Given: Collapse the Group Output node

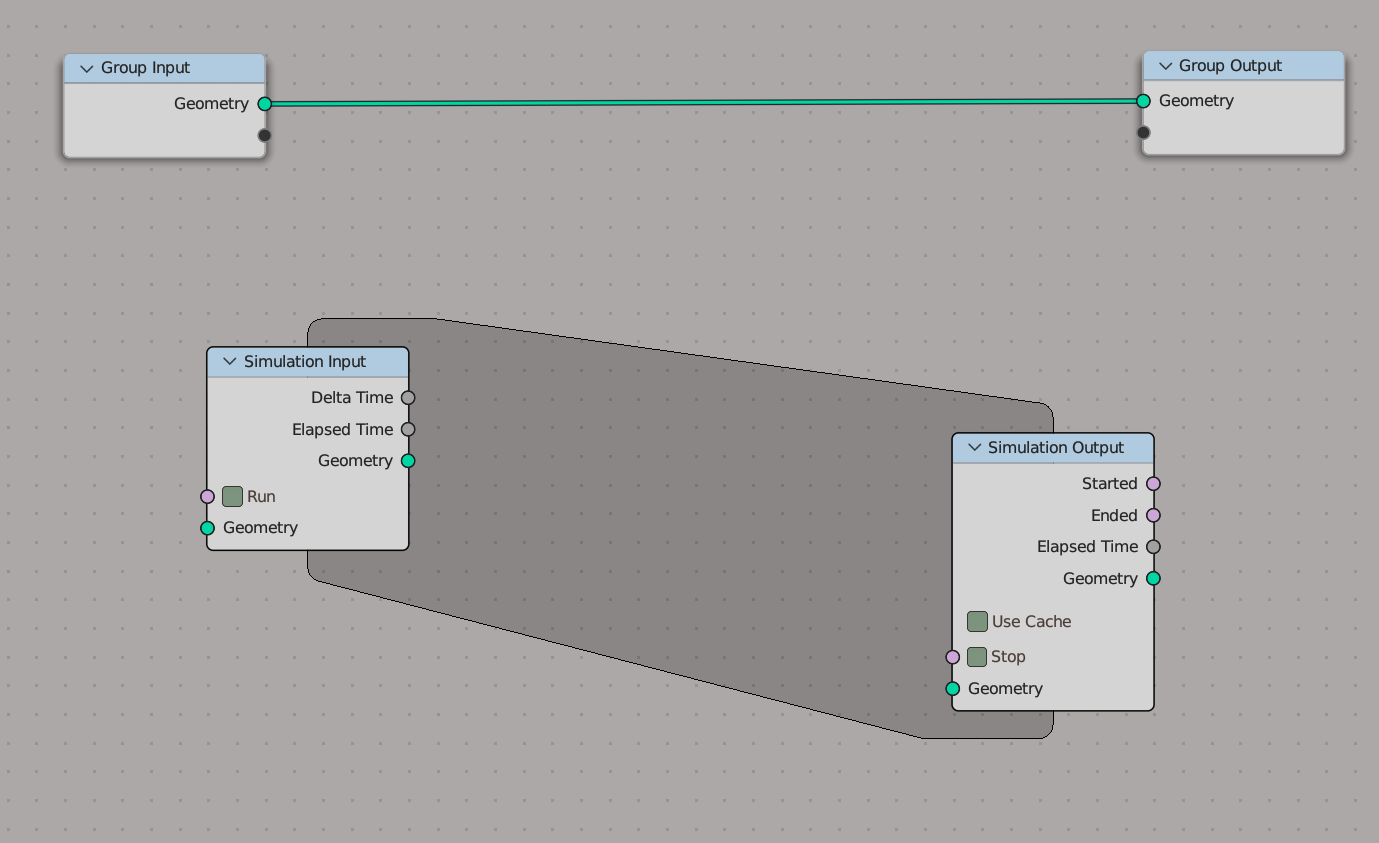Looking at the screenshot, I should pos(1165,66).
